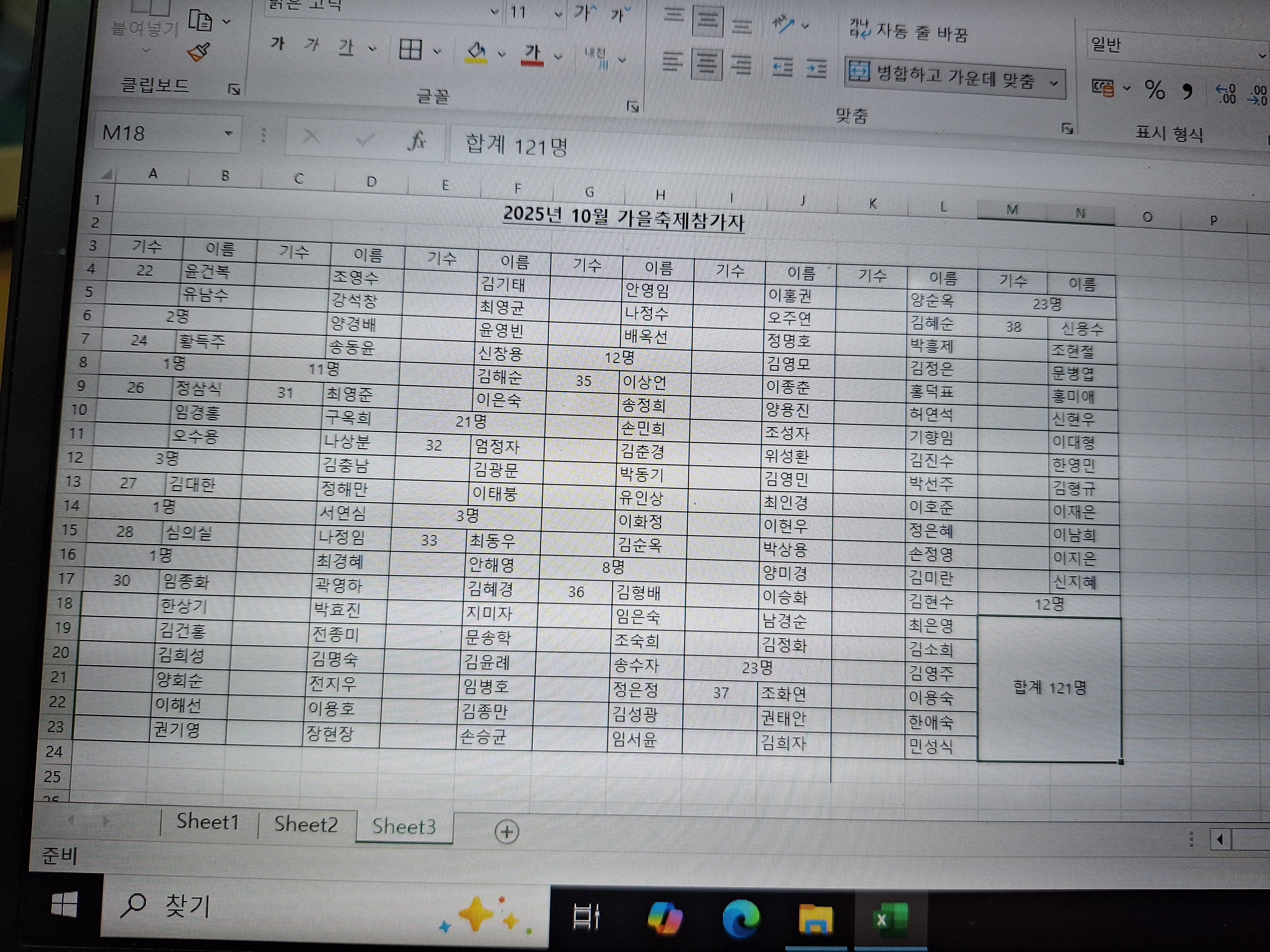Click the Format Painter brush icon
Image resolution: width=1270 pixels, height=952 pixels.
199,52
